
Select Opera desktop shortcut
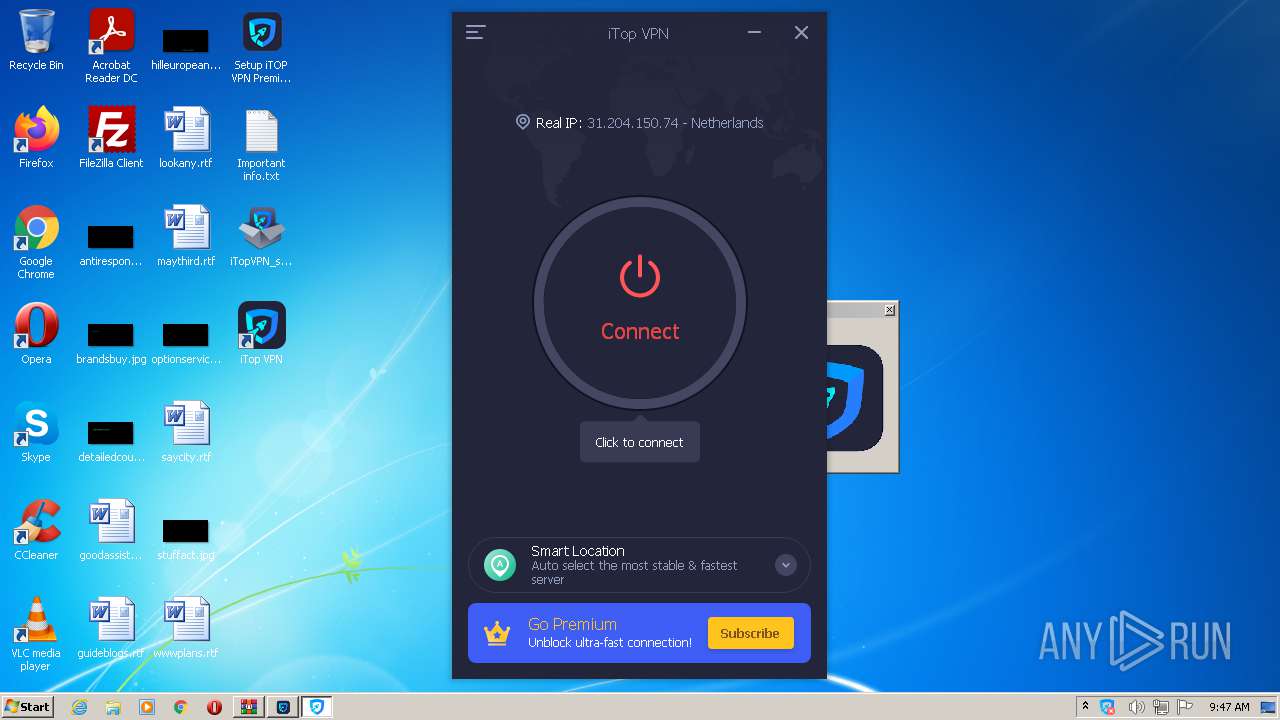36,334
